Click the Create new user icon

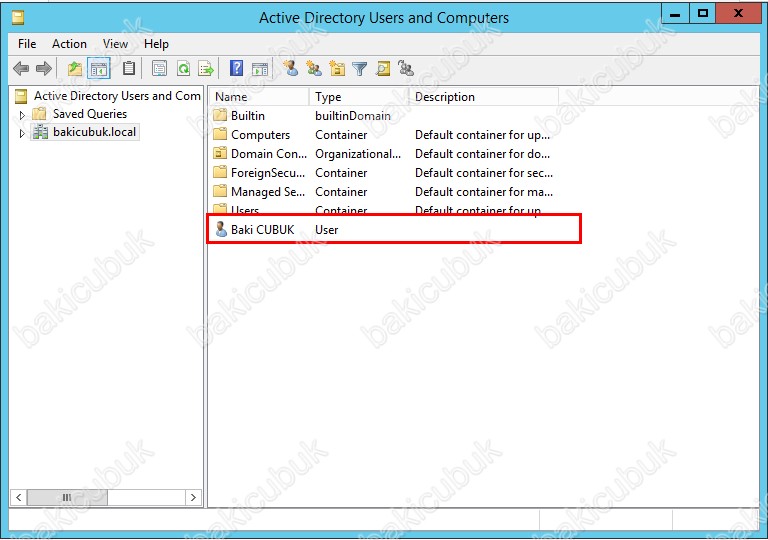pos(290,69)
